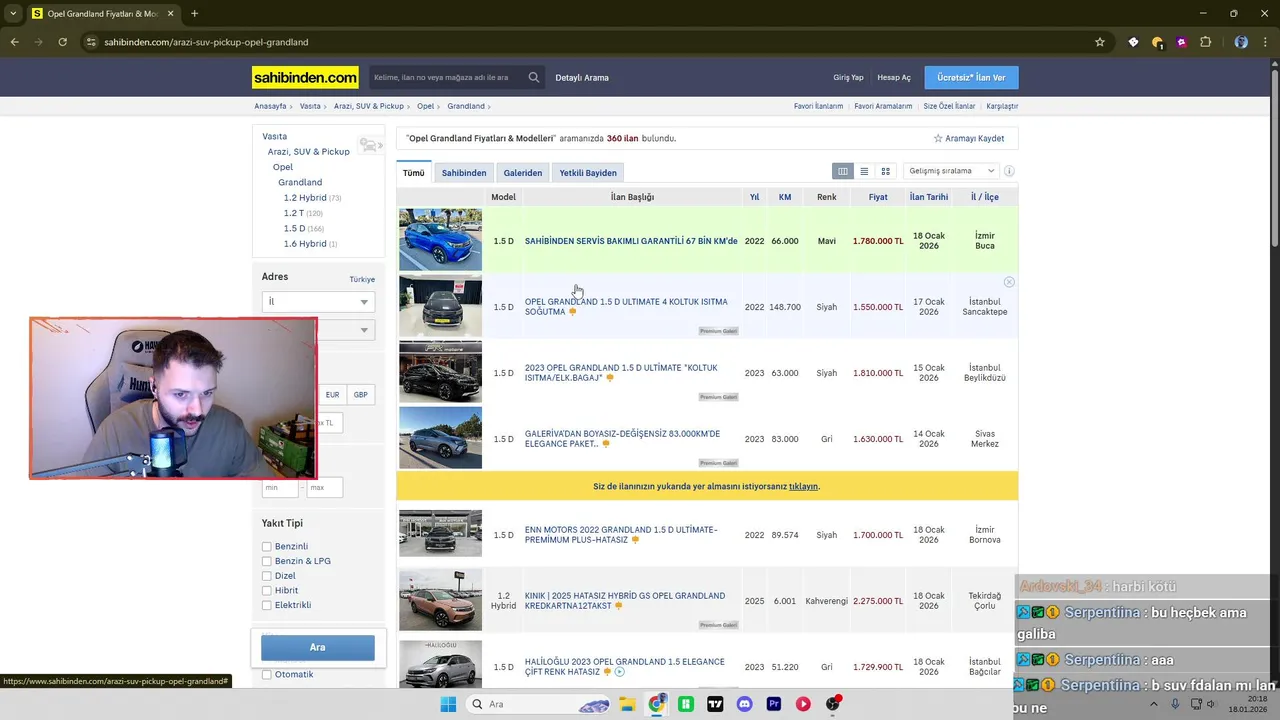Select the Sahibinden listings tab
This screenshot has height=720, width=1280.
[464, 173]
